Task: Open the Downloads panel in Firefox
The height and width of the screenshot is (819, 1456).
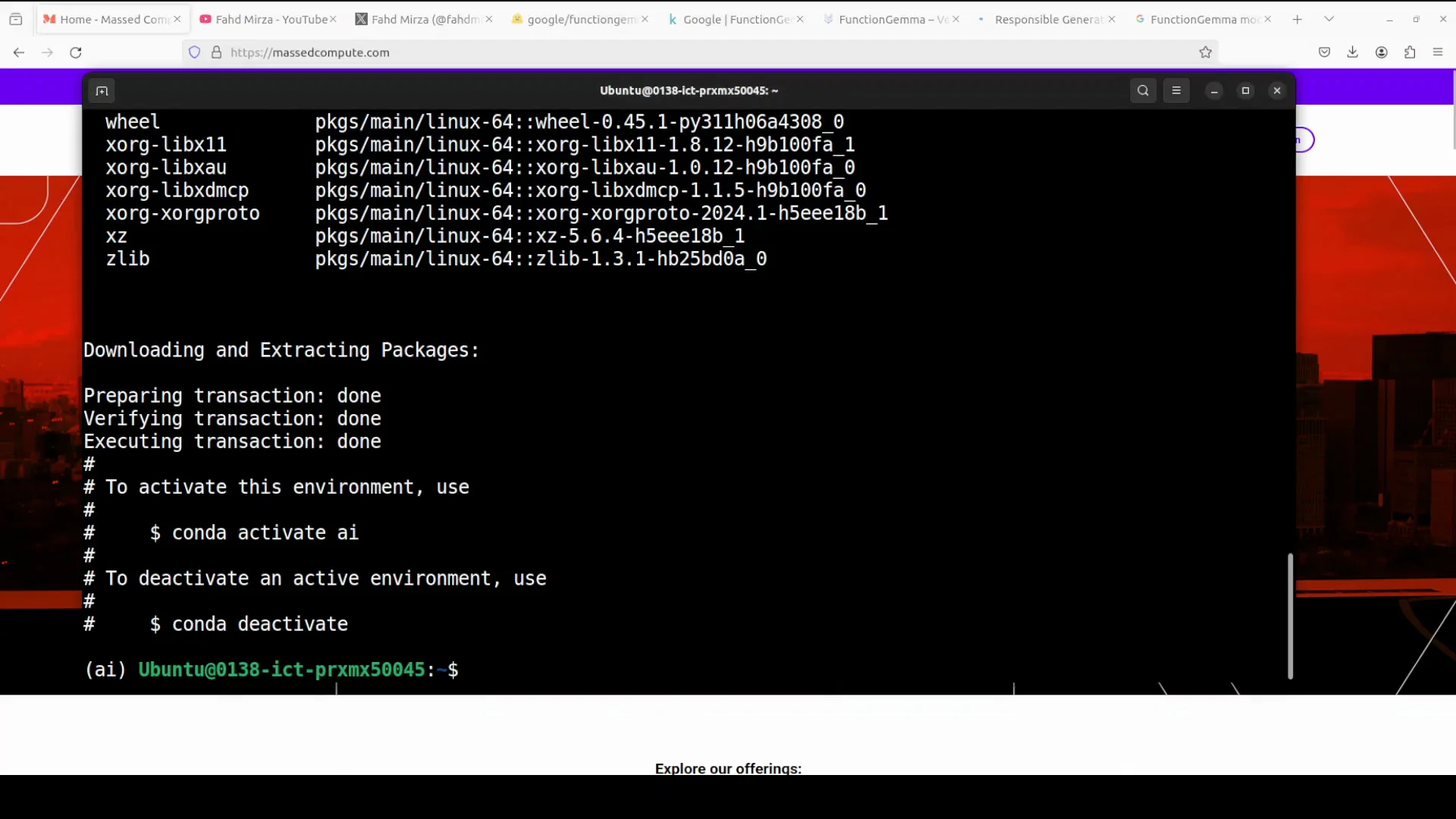Action: click(1352, 52)
